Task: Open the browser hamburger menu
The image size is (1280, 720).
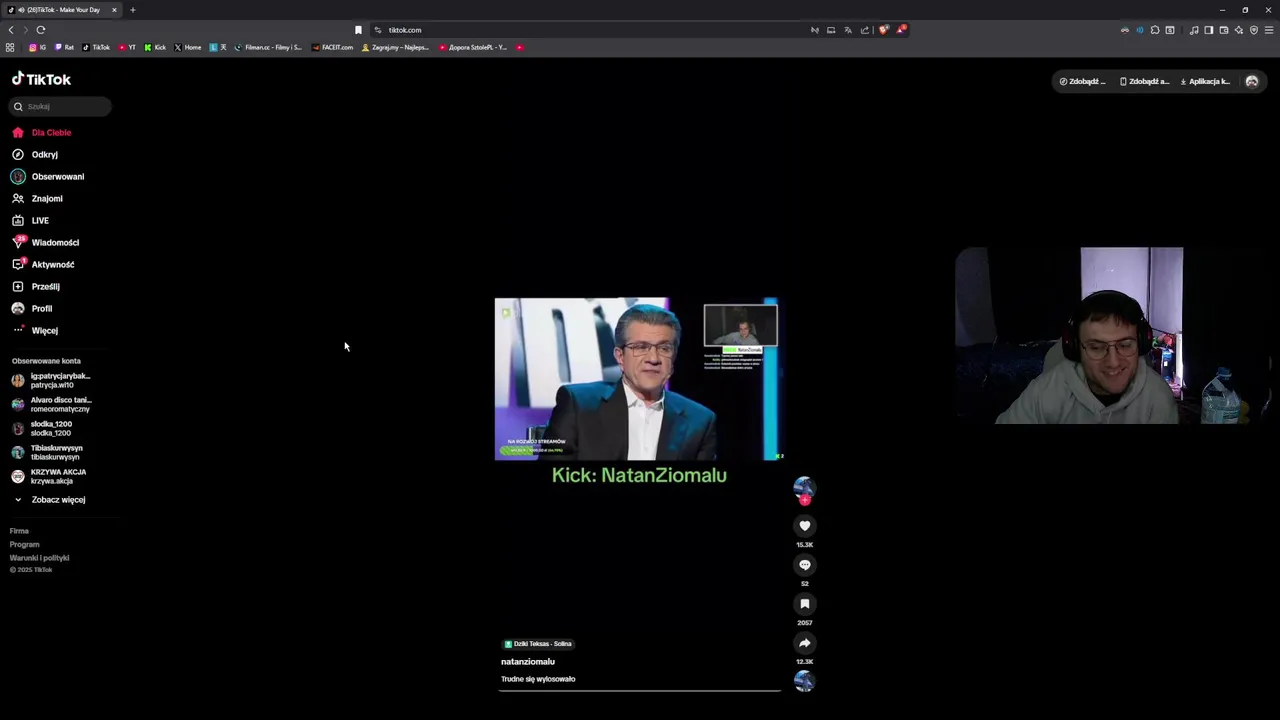Action: point(1270,30)
